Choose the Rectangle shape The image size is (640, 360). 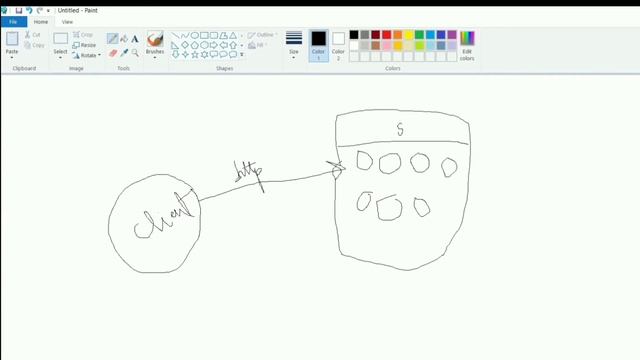[204, 36]
